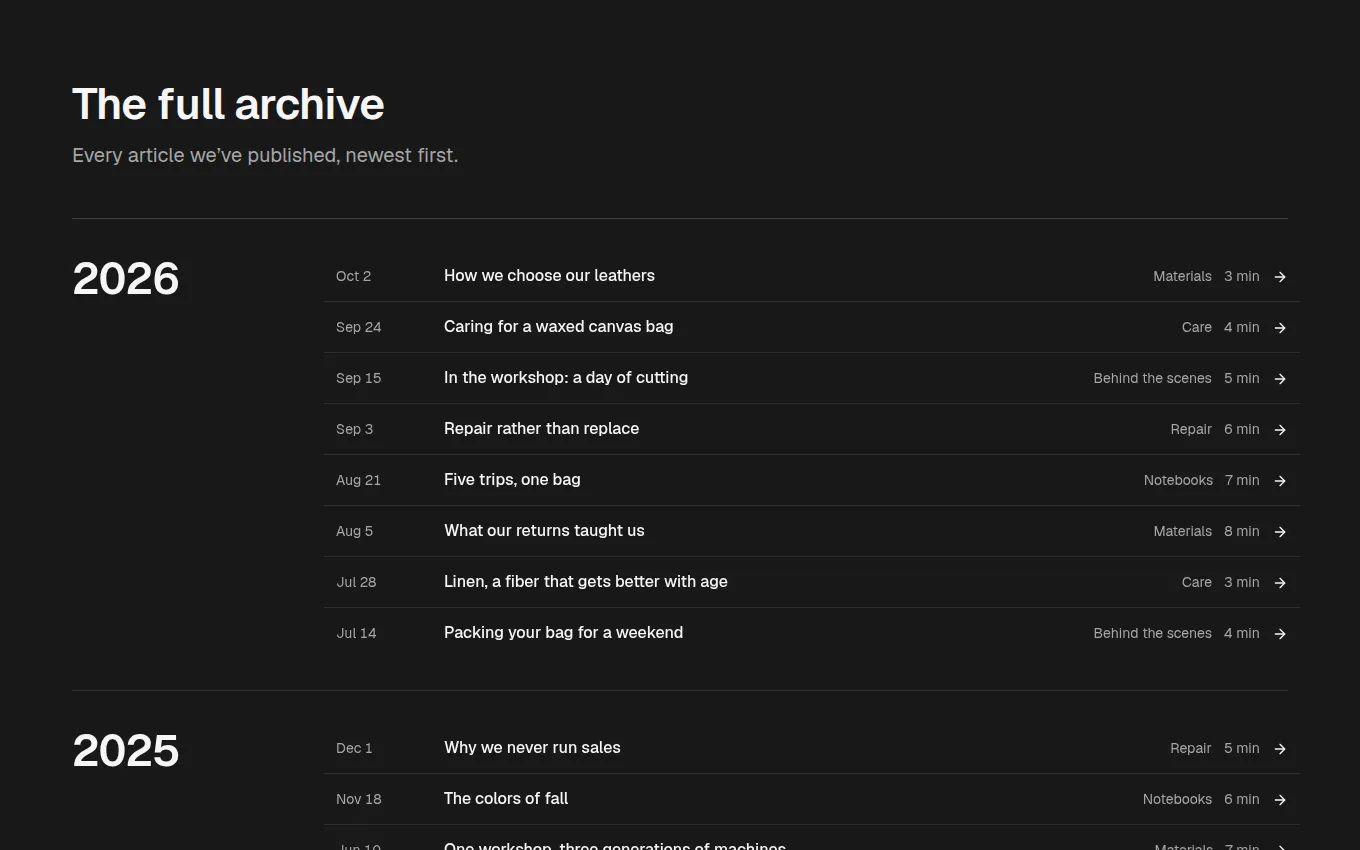Click Behind the scenes tag on Jul 14 row
Screen dimensions: 1360x850
(1153, 634)
